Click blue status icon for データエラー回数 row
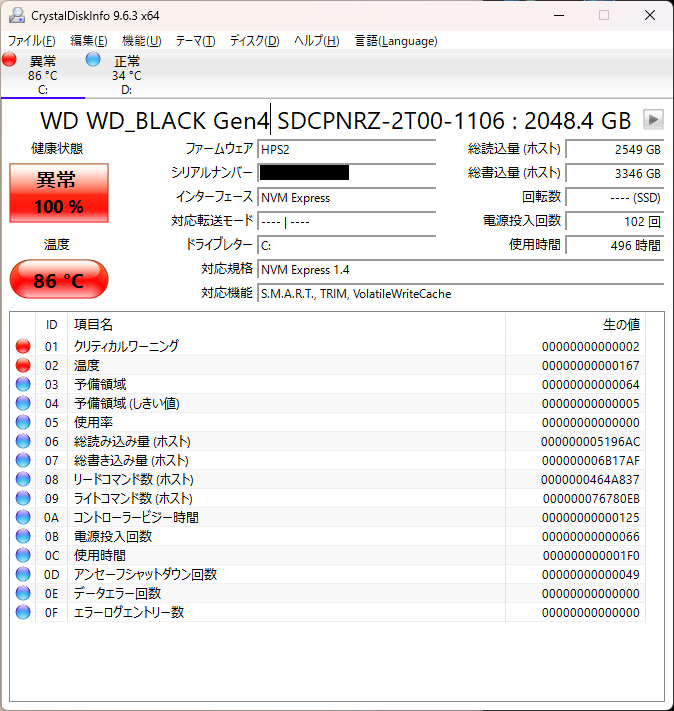This screenshot has height=711, width=674. [23, 594]
